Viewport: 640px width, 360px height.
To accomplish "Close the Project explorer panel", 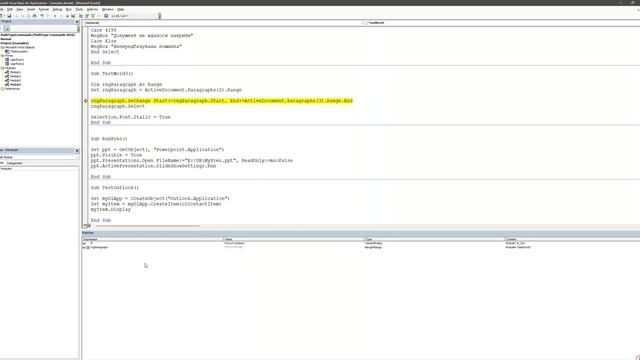I will 77,21.
